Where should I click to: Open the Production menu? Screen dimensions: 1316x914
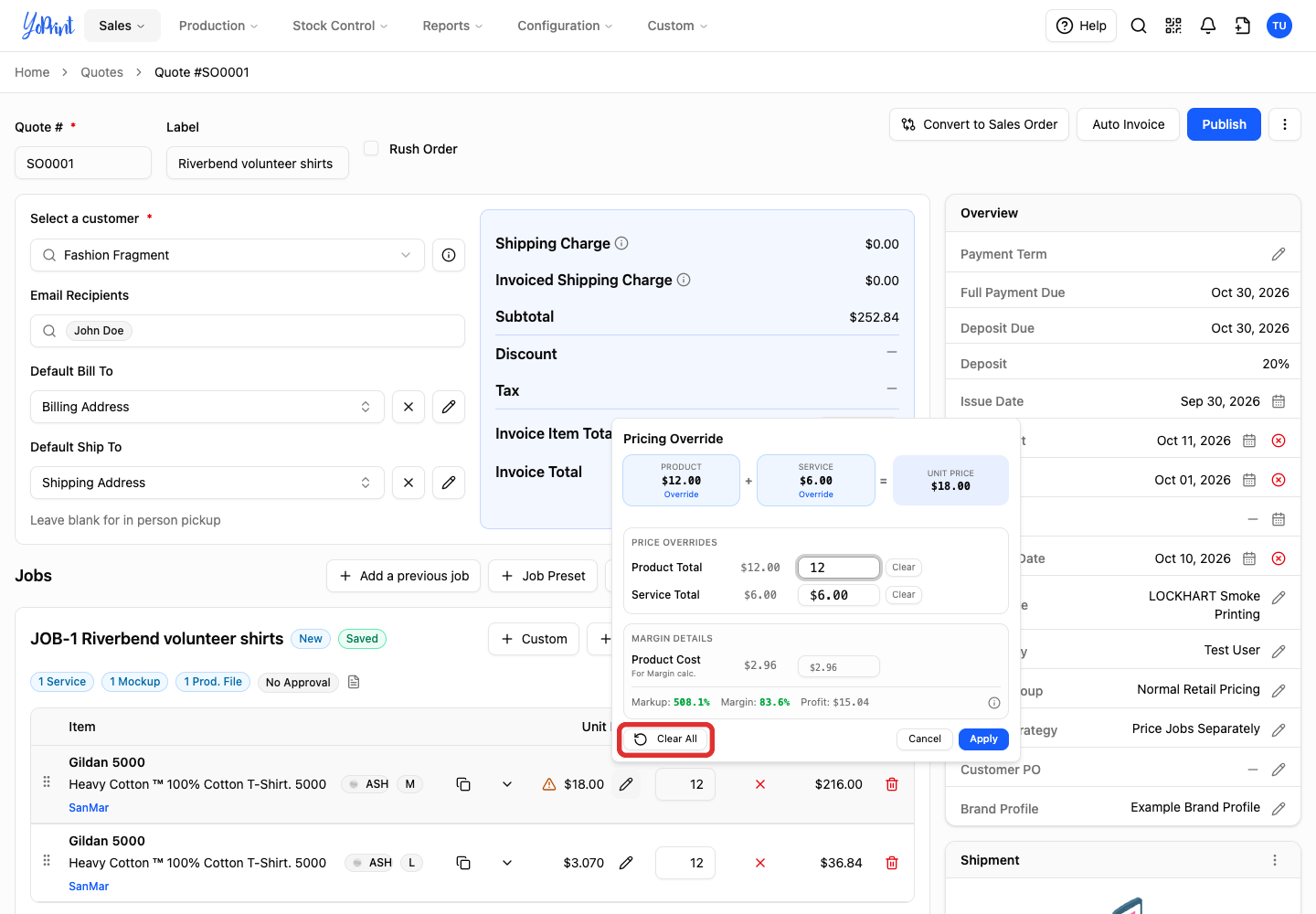[218, 26]
